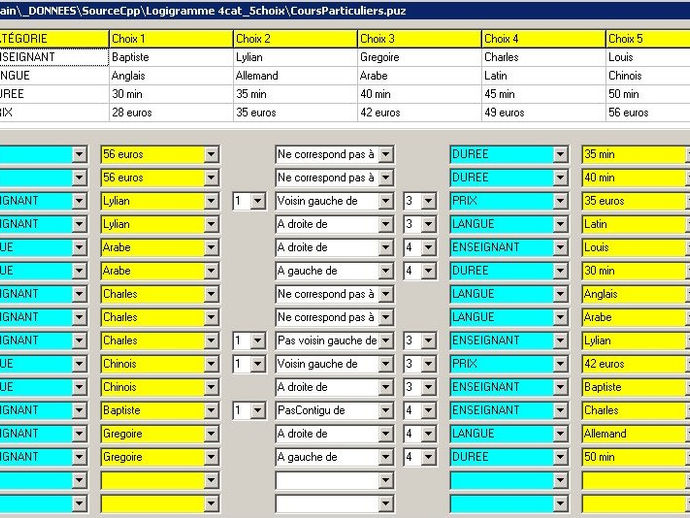The width and height of the screenshot is (690, 518).
Task: Select the '28 euros' table cell
Action: pos(171,113)
